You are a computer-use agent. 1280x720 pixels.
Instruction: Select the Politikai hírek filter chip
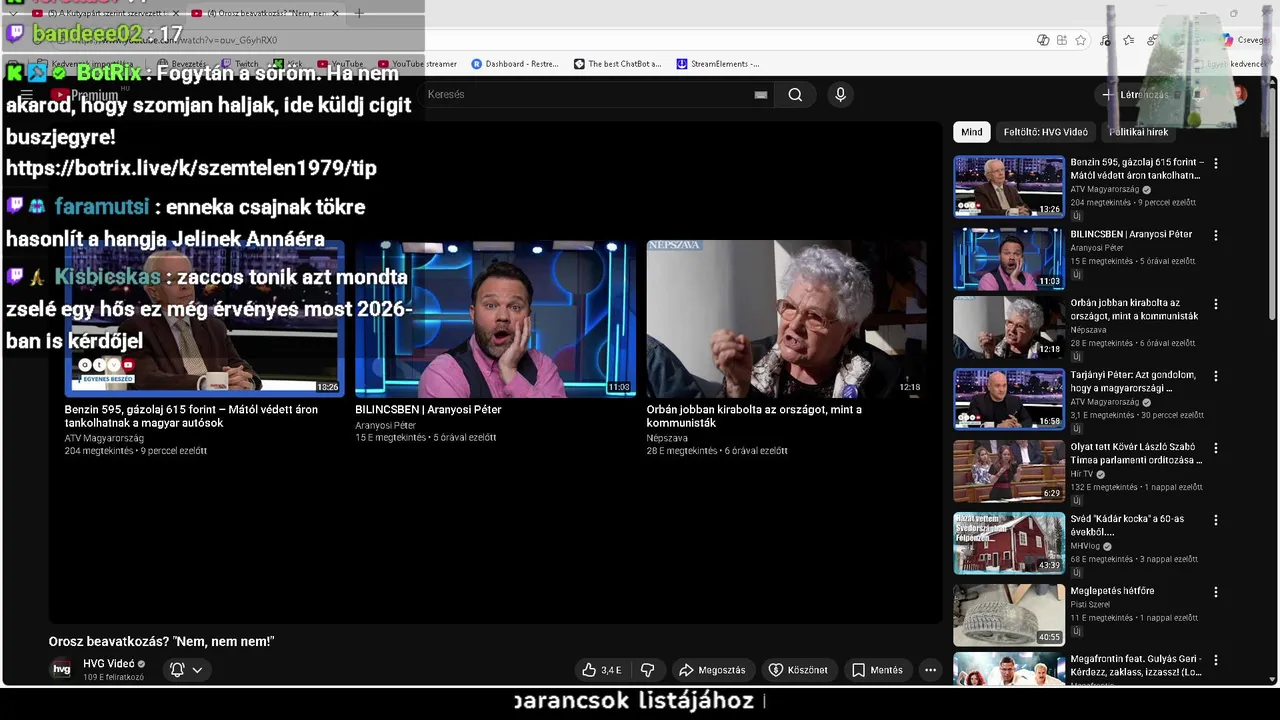coord(1138,132)
